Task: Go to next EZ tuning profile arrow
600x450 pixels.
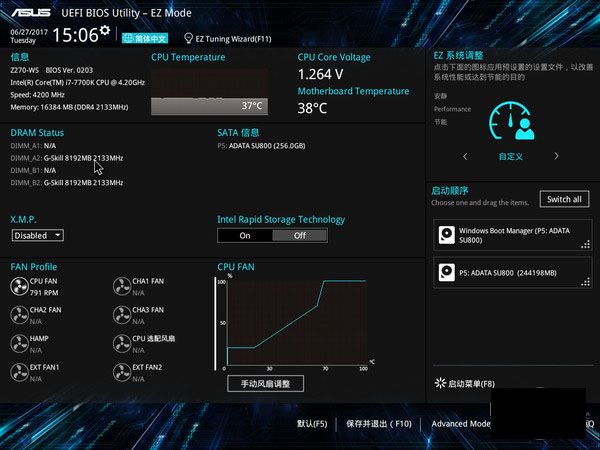Action: tap(556, 156)
